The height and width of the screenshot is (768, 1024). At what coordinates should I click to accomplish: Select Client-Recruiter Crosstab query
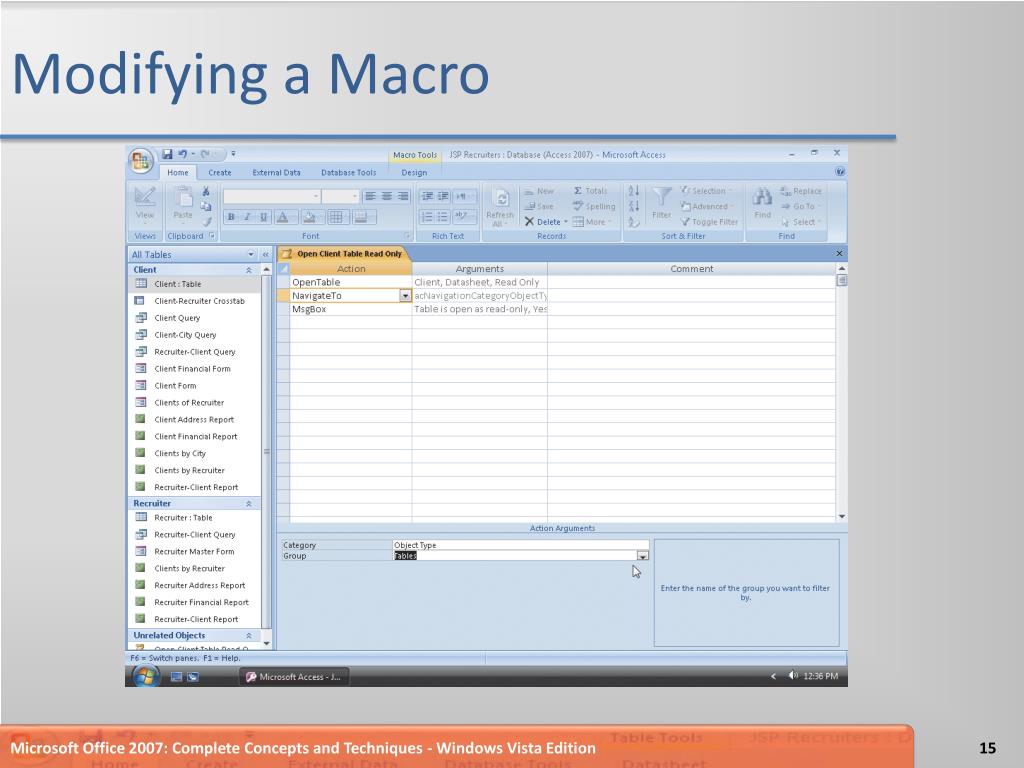tap(195, 301)
